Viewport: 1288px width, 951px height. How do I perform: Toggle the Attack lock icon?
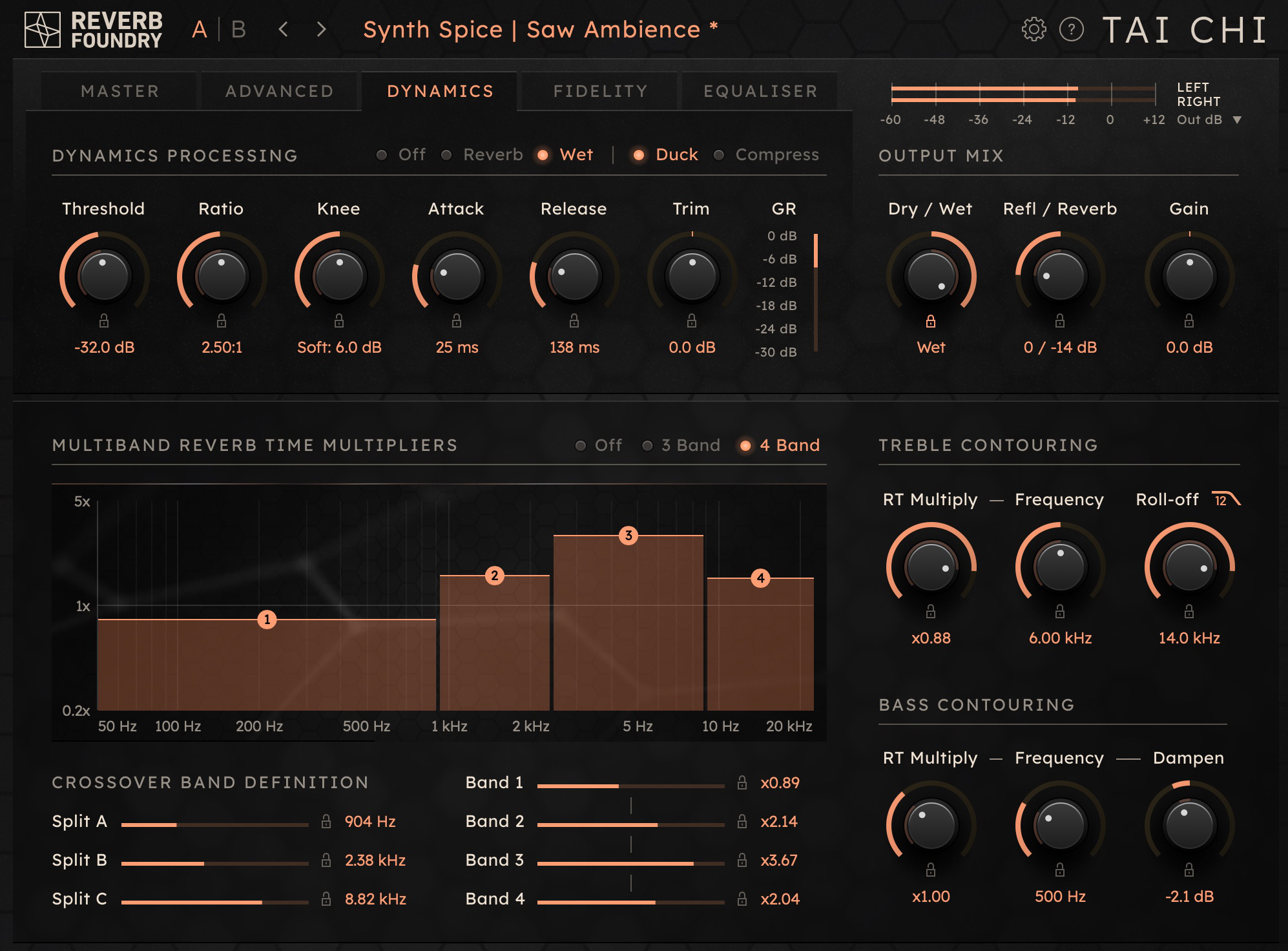pyautogui.click(x=457, y=320)
